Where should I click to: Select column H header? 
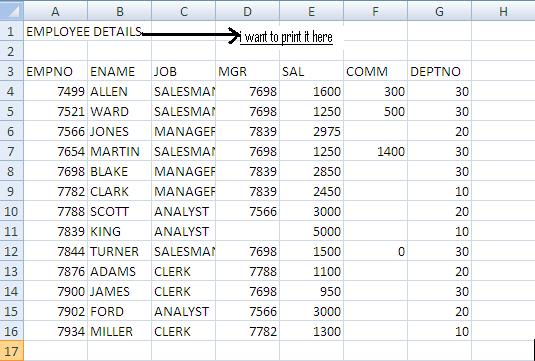503,11
